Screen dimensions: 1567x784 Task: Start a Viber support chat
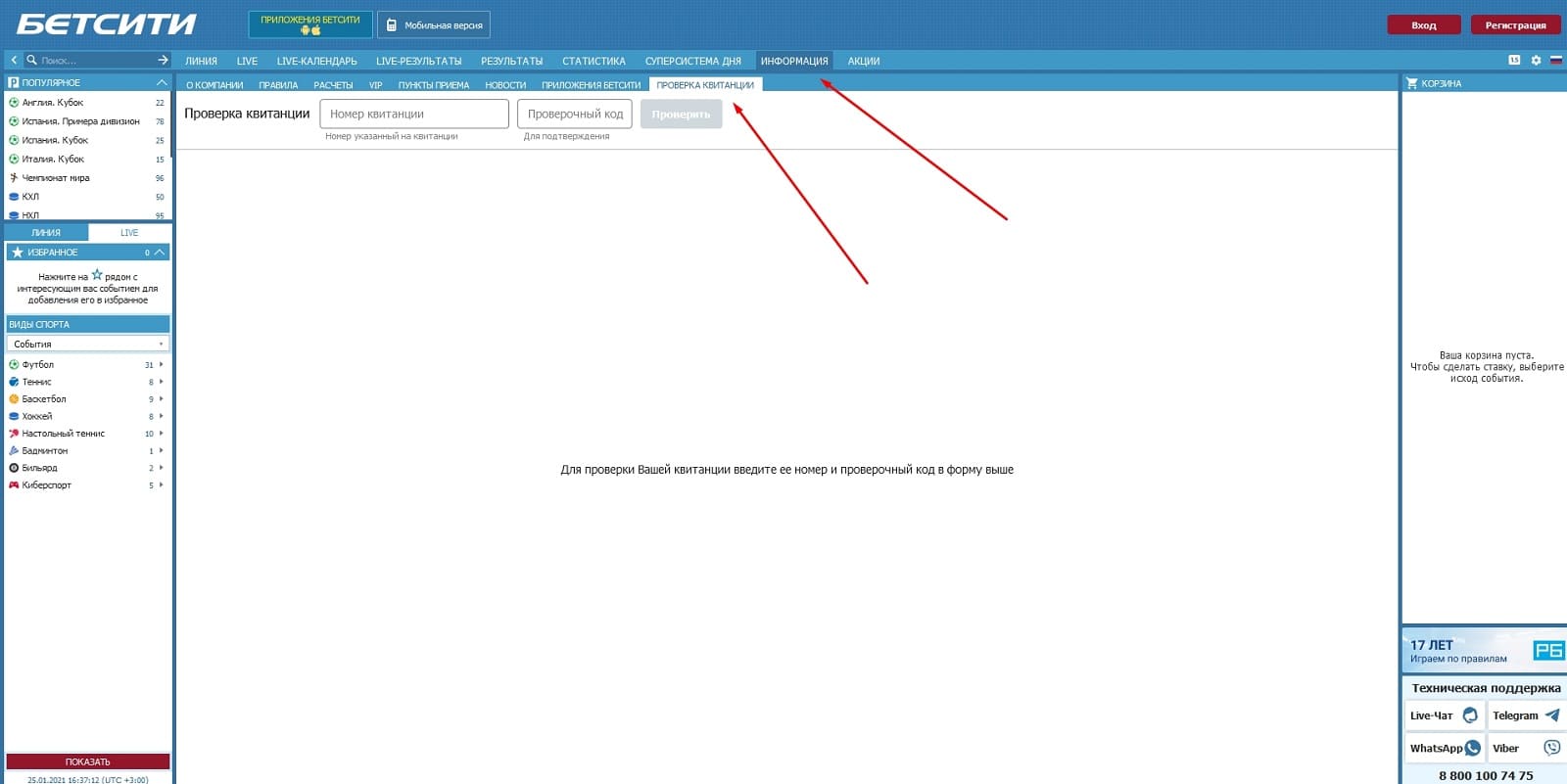coord(1526,748)
